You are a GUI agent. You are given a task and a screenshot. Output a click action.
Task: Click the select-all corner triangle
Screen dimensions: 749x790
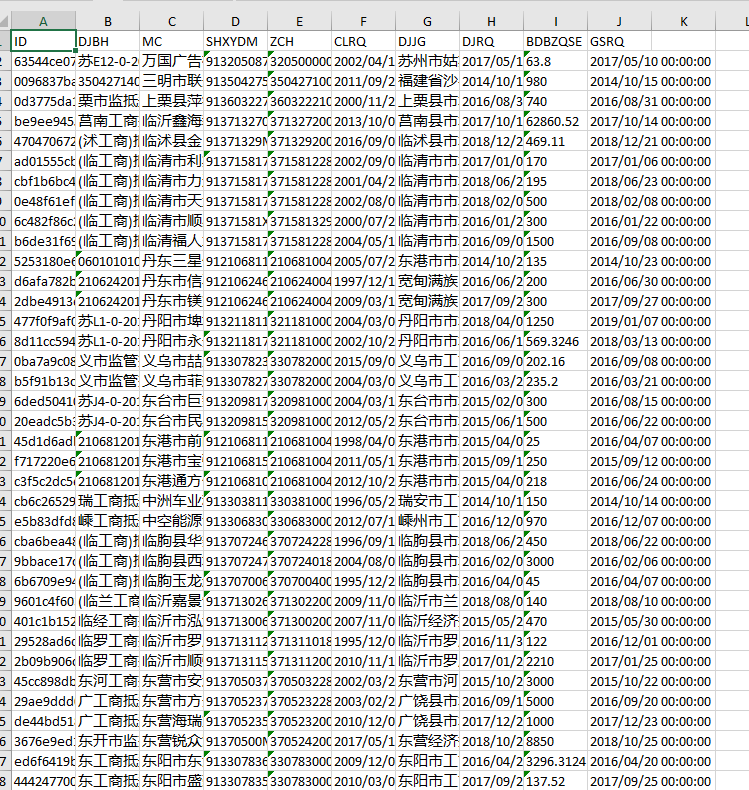(5, 21)
